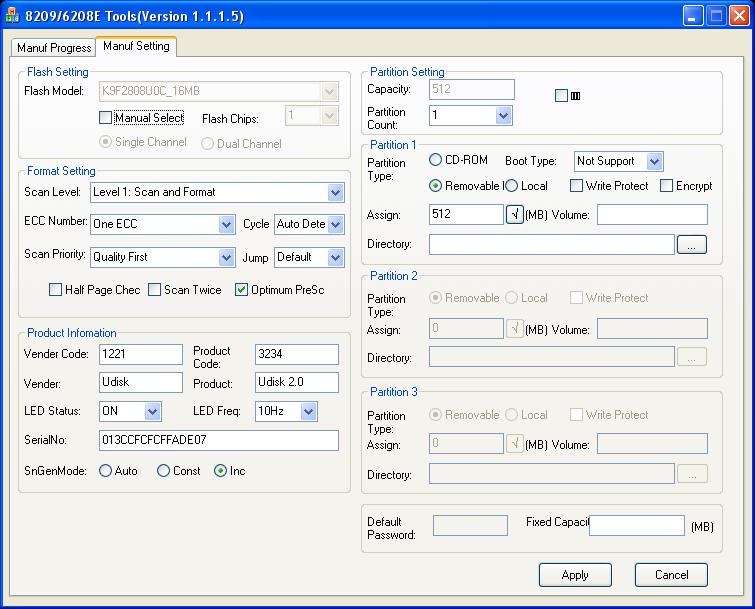Open the LED Freq dropdown
755x609 pixels.
308,411
